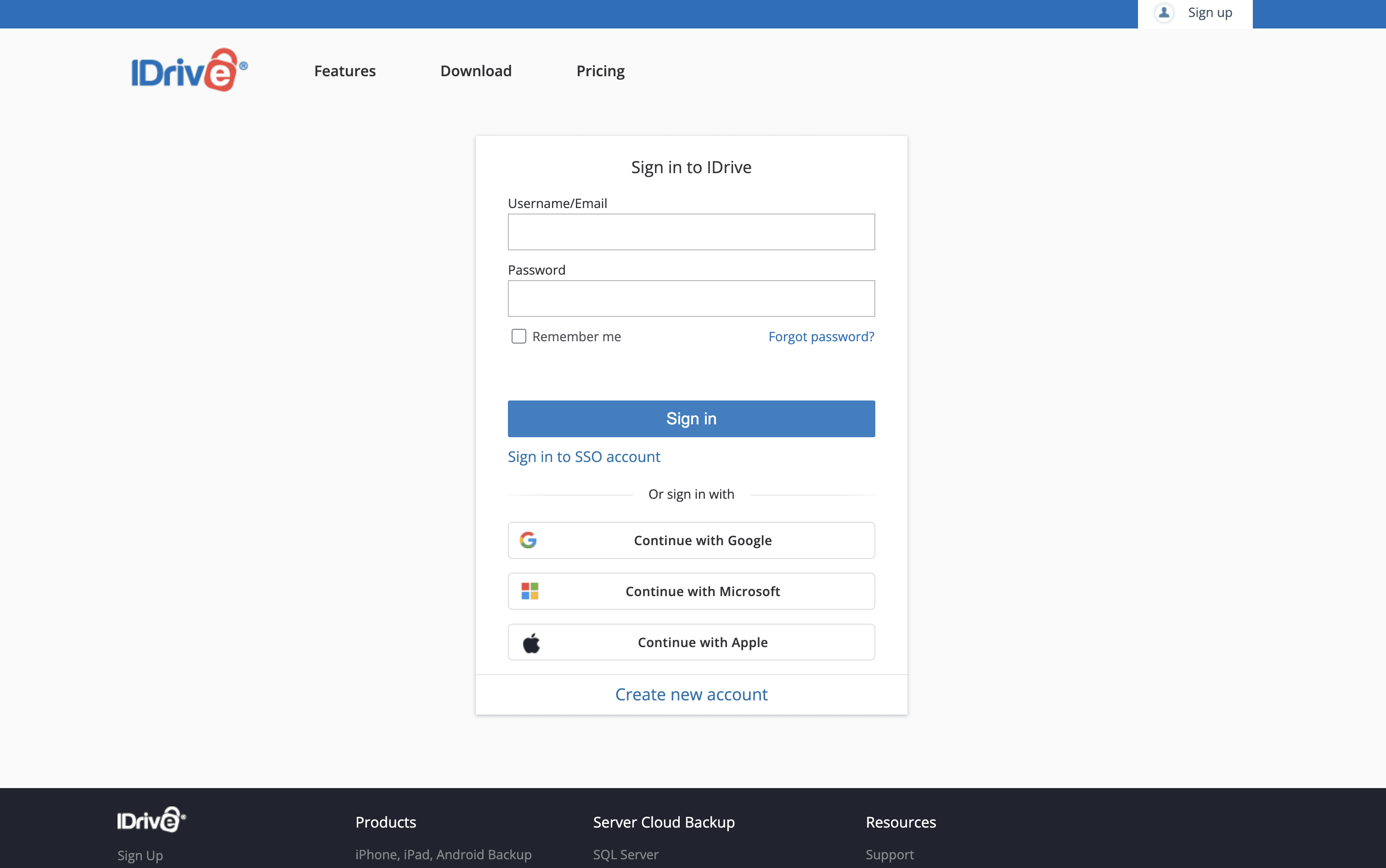Click the Products footer heading
The image size is (1386, 868).
point(386,822)
